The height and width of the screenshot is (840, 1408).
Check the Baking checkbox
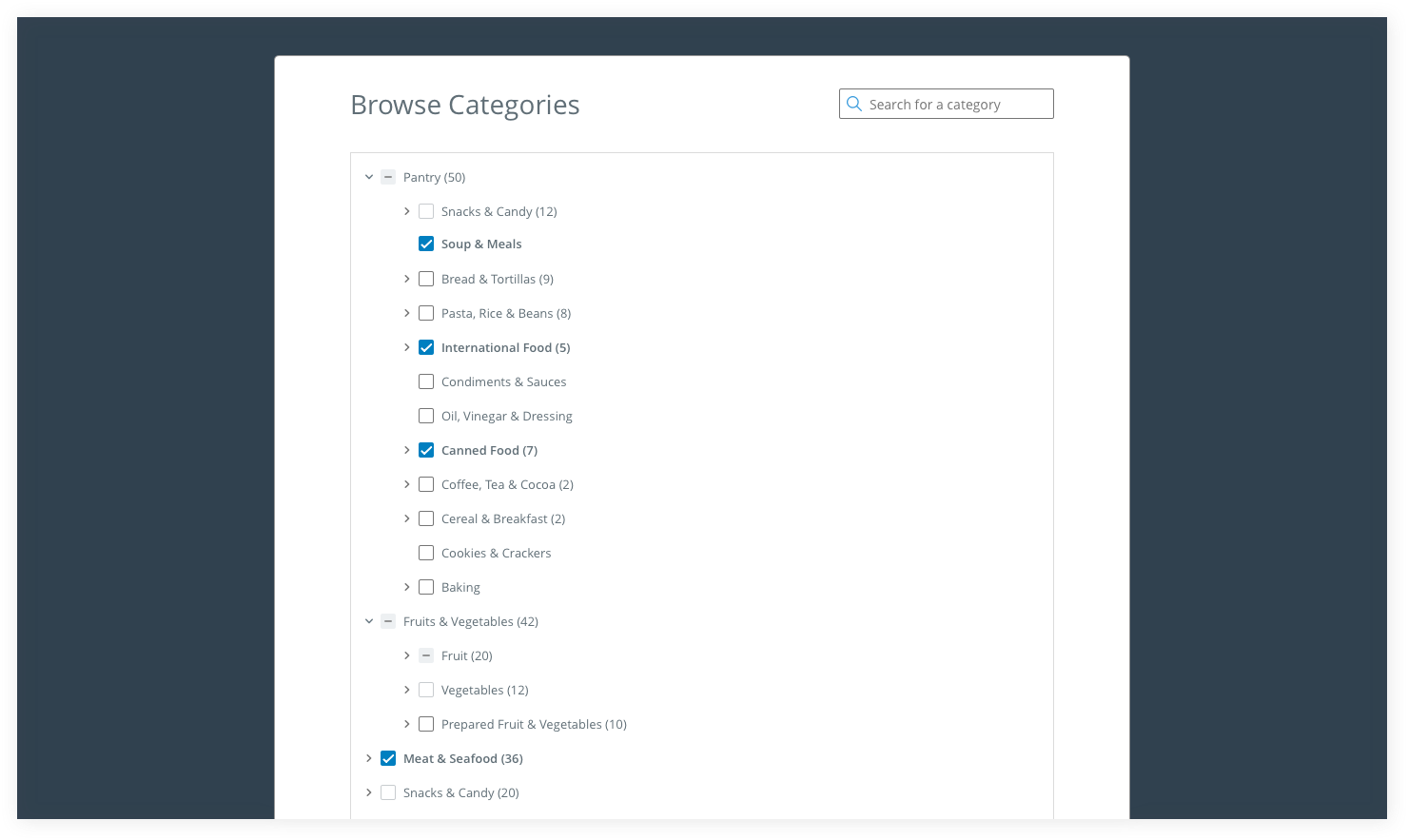pos(426,587)
